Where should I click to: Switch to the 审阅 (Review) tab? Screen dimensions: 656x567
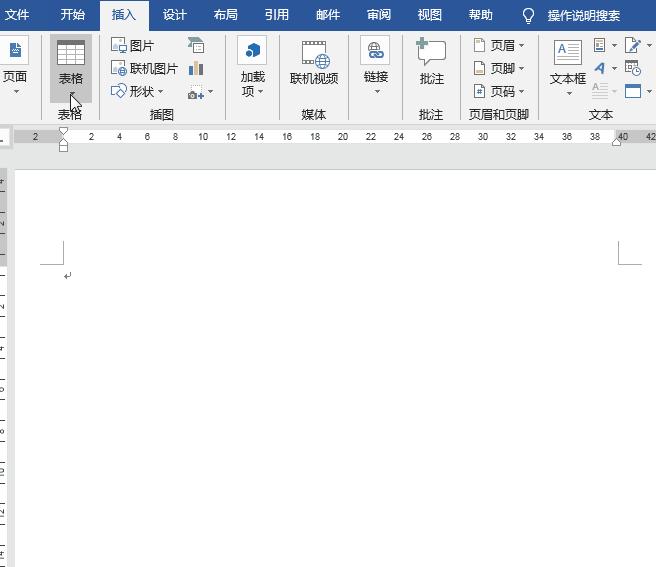coord(379,15)
